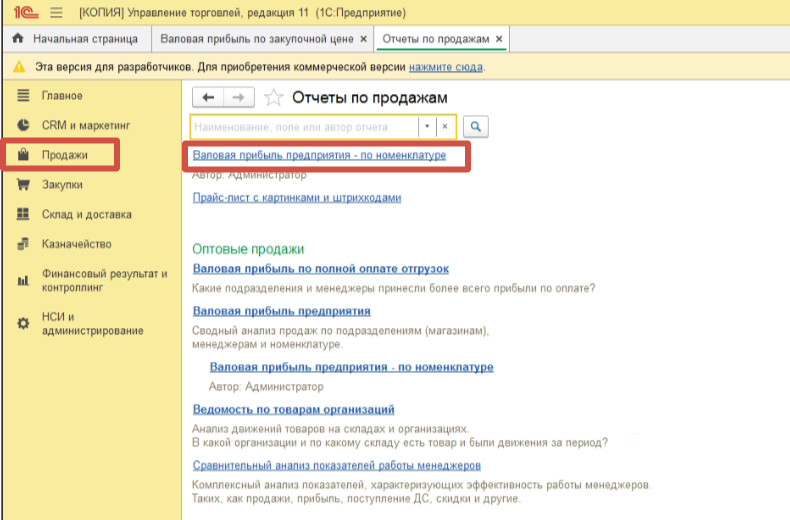Viewport: 790px width, 520px height.
Task: Click the window title Управление торговлей
Action: [x=242, y=12]
